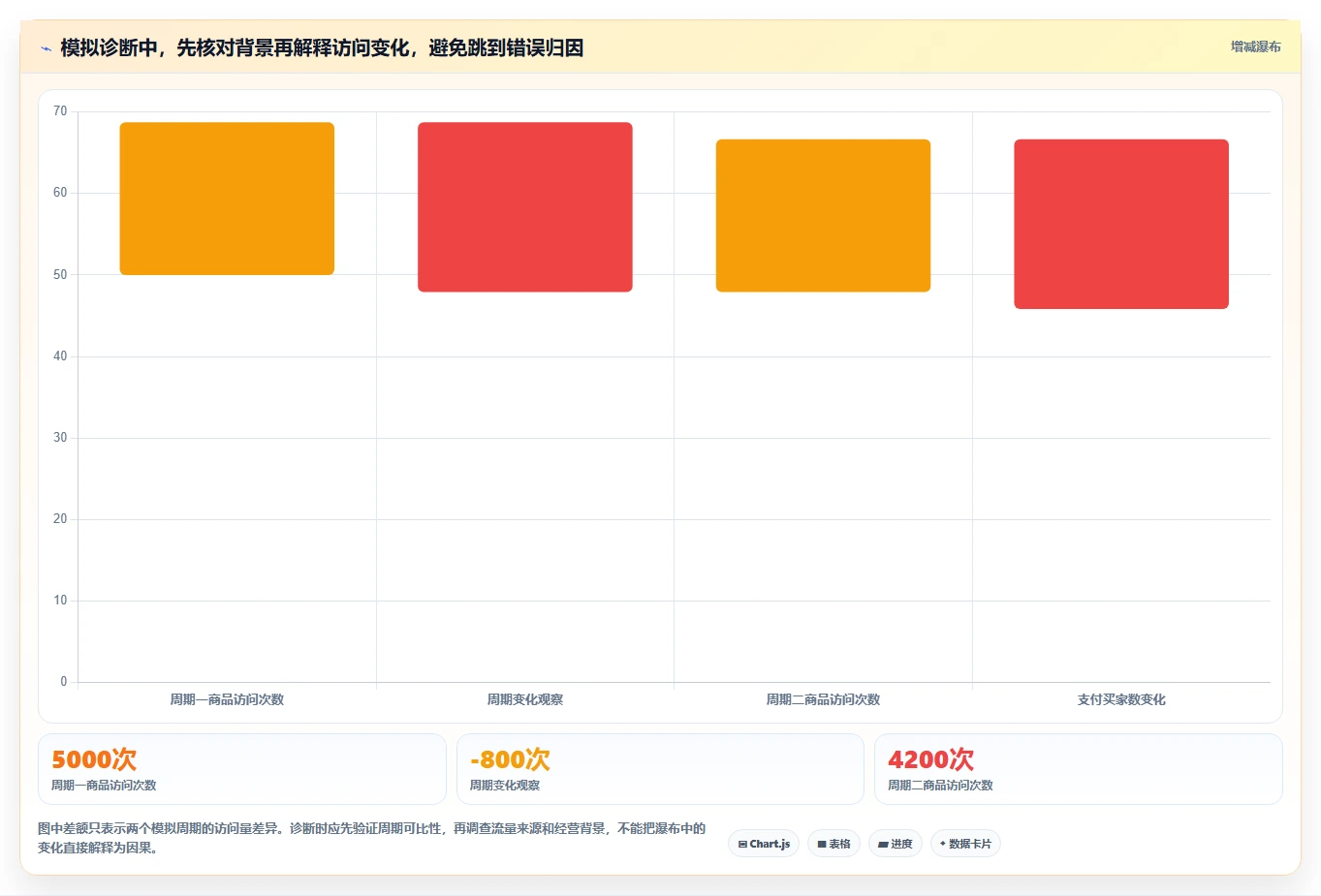Click the 增减瀑布 tag in the header

pyautogui.click(x=1255, y=46)
